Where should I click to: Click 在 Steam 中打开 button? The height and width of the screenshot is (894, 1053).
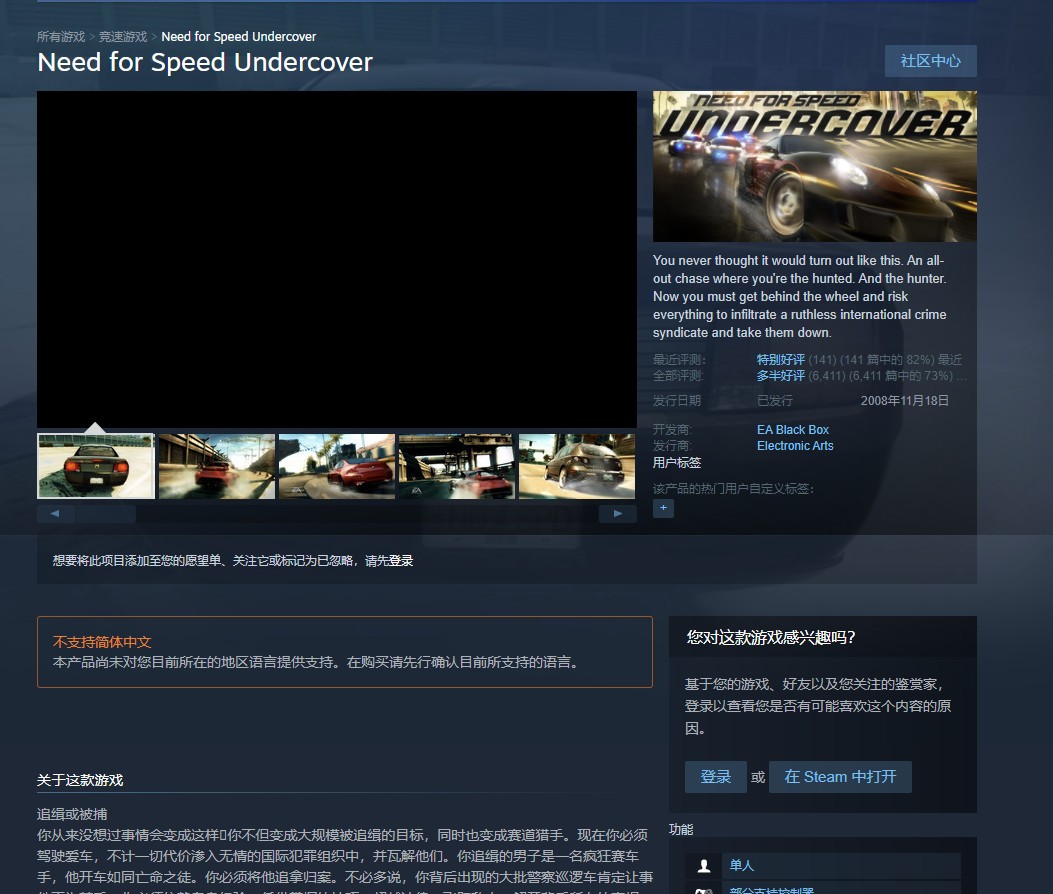[840, 777]
